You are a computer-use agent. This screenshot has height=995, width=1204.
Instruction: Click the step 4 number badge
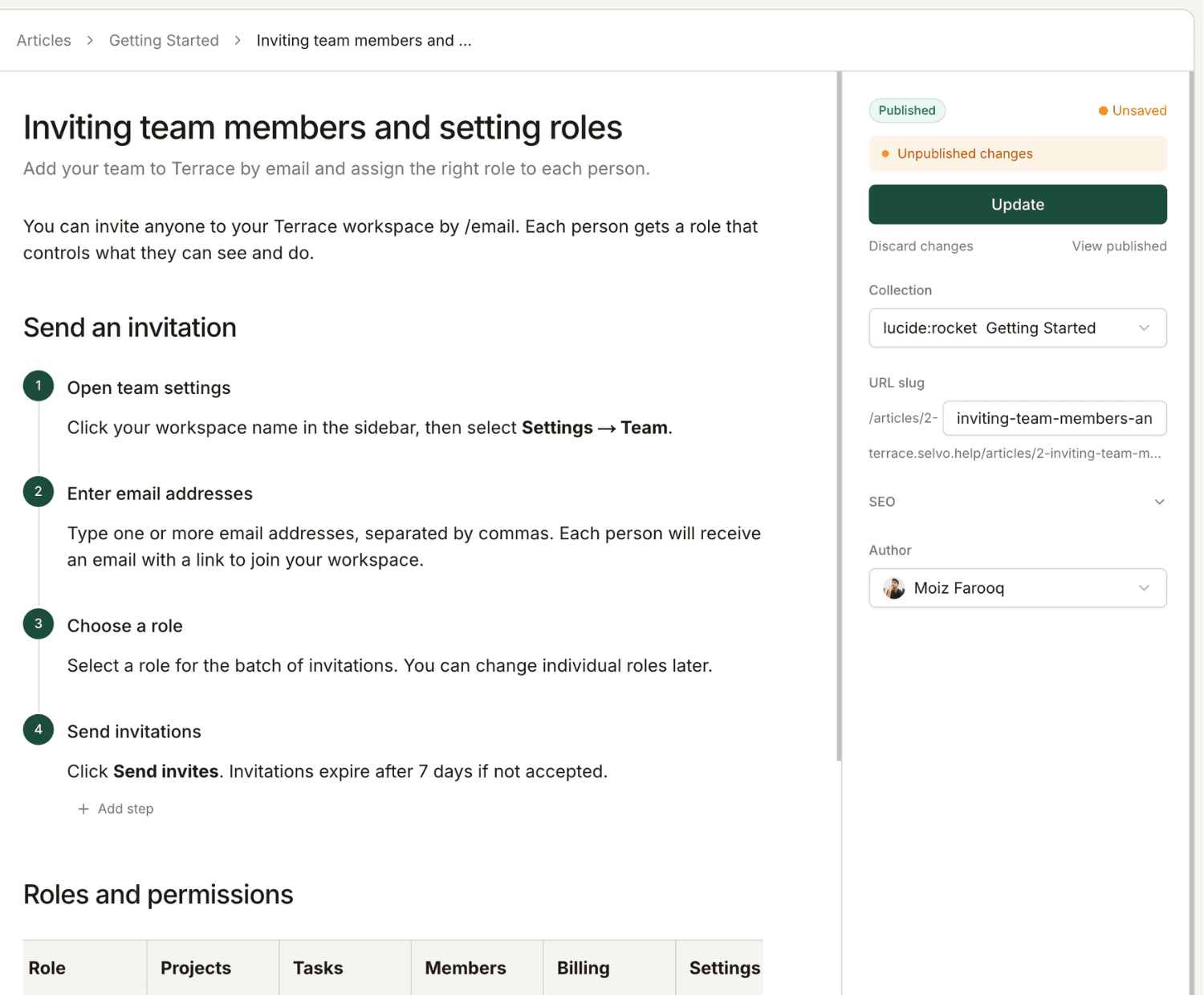click(x=38, y=730)
